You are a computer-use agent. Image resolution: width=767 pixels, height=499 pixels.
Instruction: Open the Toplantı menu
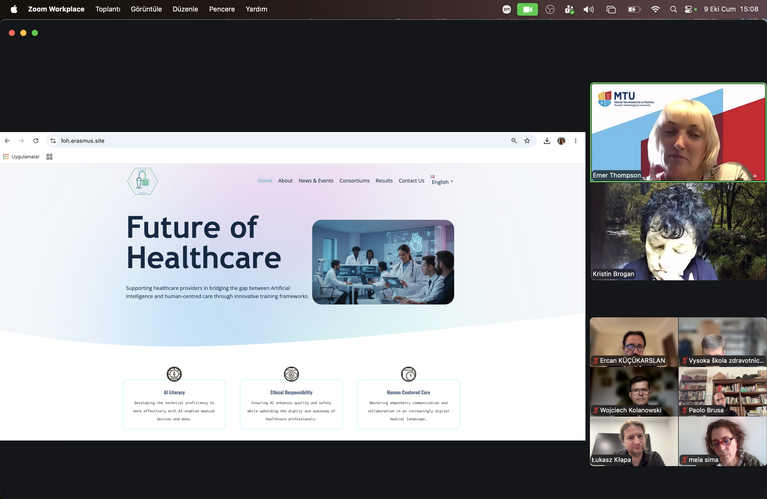108,9
